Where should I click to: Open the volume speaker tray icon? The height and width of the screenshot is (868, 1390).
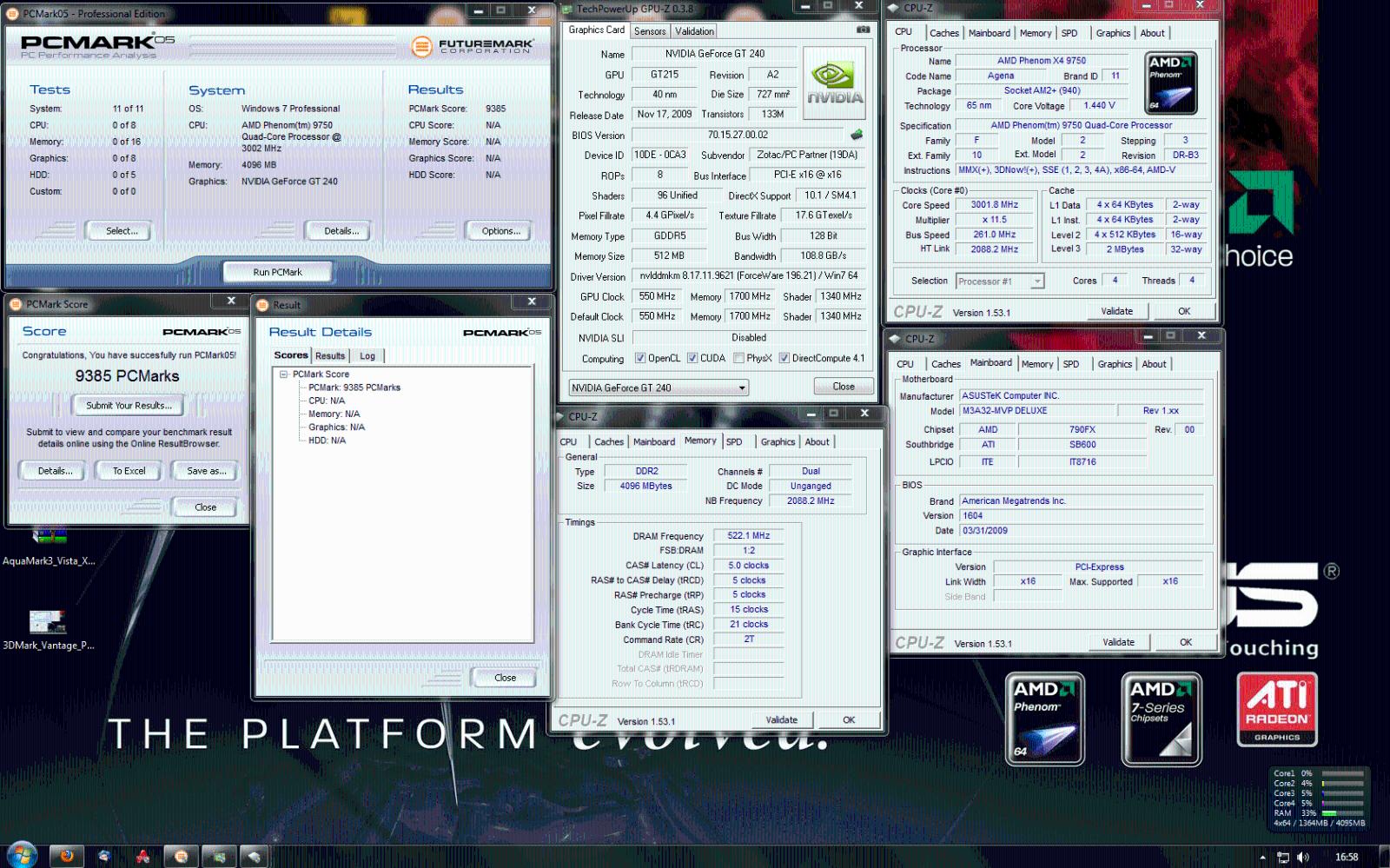pyautogui.click(x=1303, y=858)
